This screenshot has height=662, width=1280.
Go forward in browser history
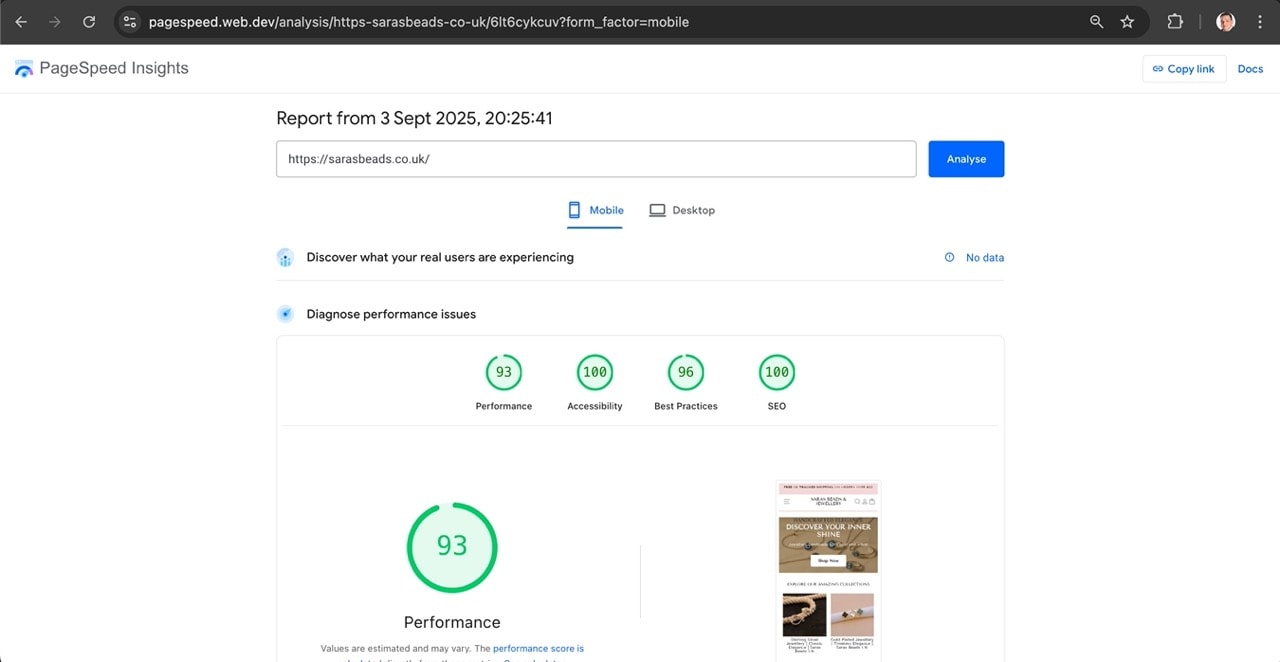[55, 21]
